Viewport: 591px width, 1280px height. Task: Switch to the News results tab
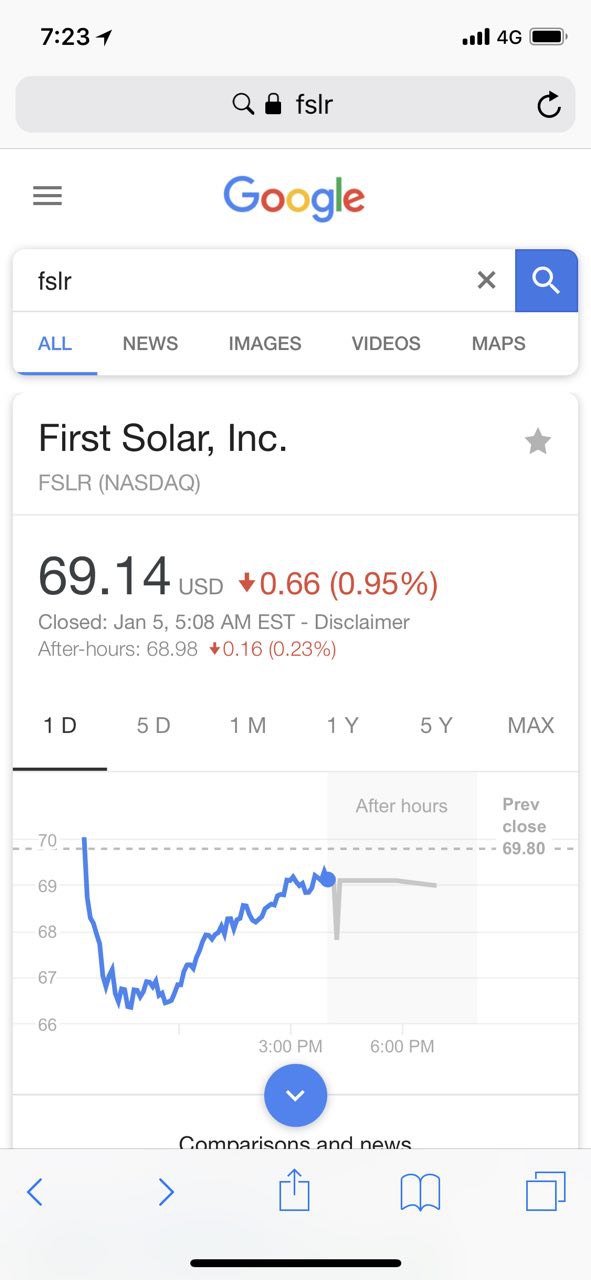(150, 343)
